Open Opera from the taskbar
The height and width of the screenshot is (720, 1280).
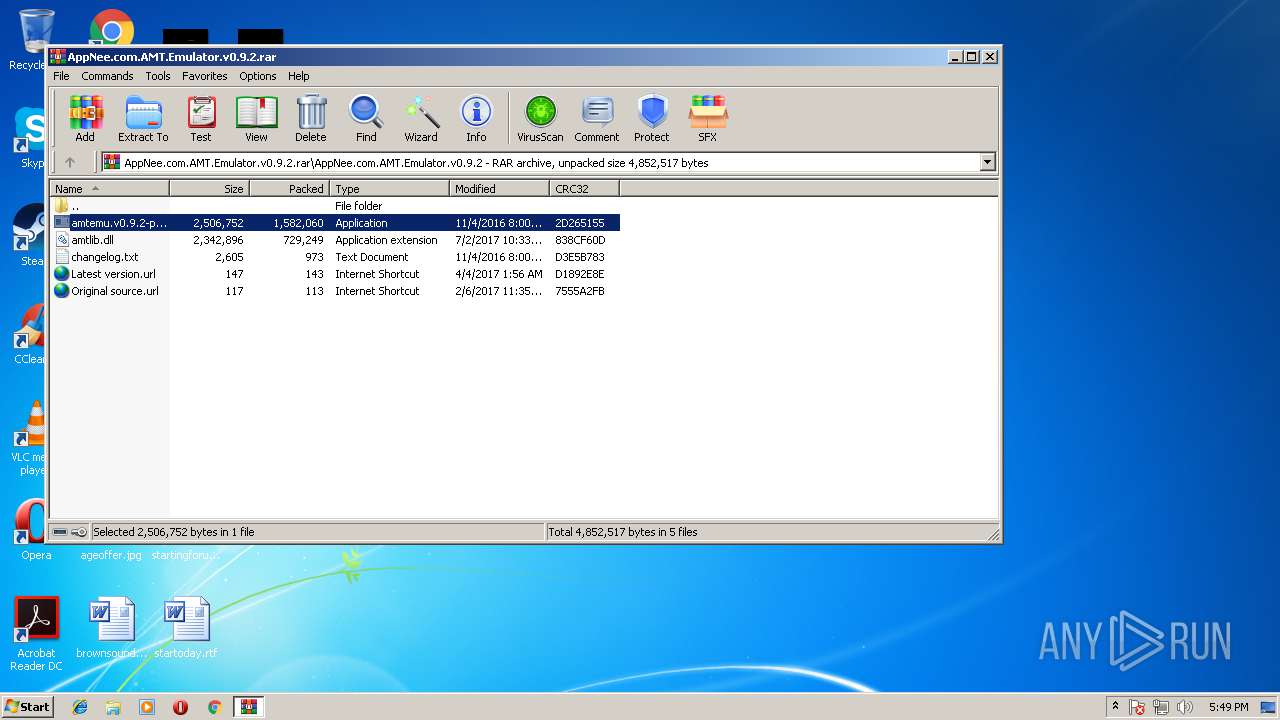click(x=180, y=707)
